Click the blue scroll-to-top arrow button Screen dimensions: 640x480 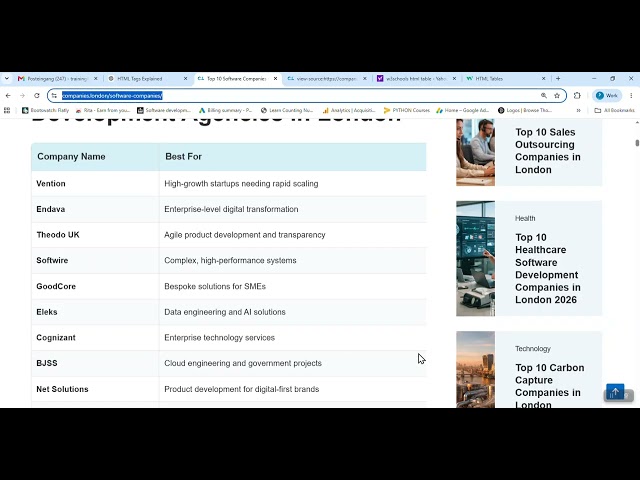pos(615,392)
